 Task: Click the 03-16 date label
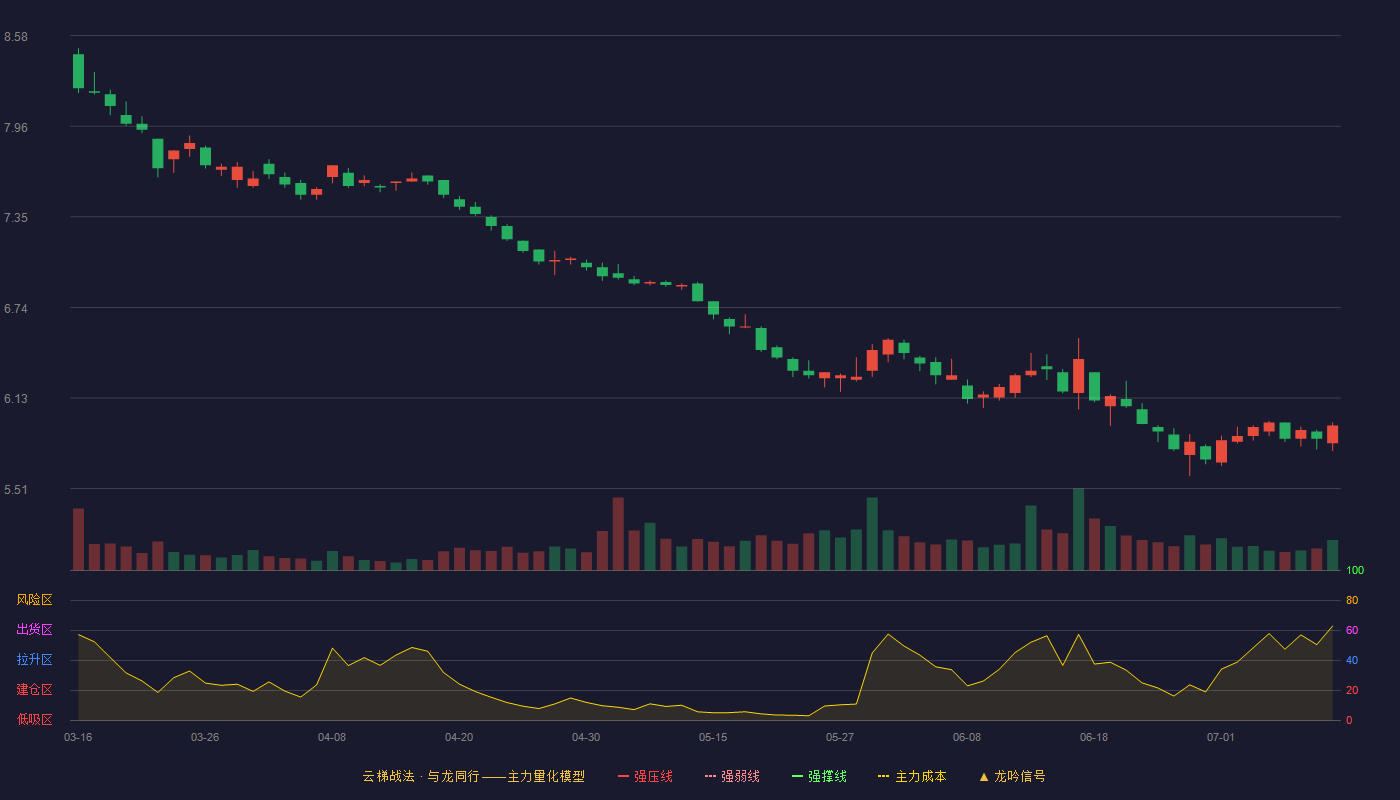(78, 737)
